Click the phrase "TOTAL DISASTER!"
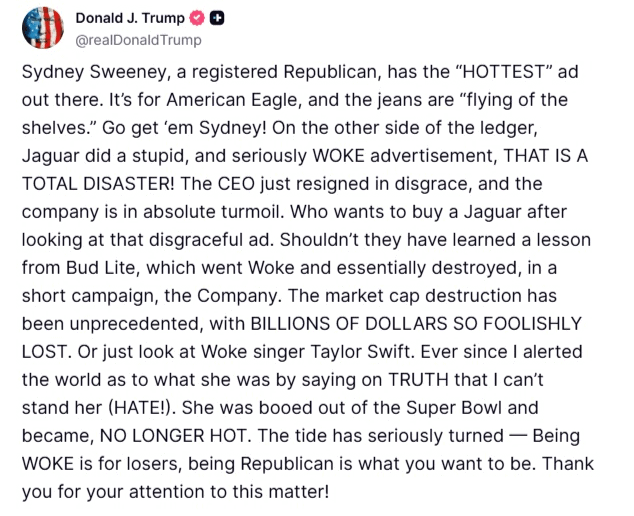634x516 pixels. pos(98,184)
